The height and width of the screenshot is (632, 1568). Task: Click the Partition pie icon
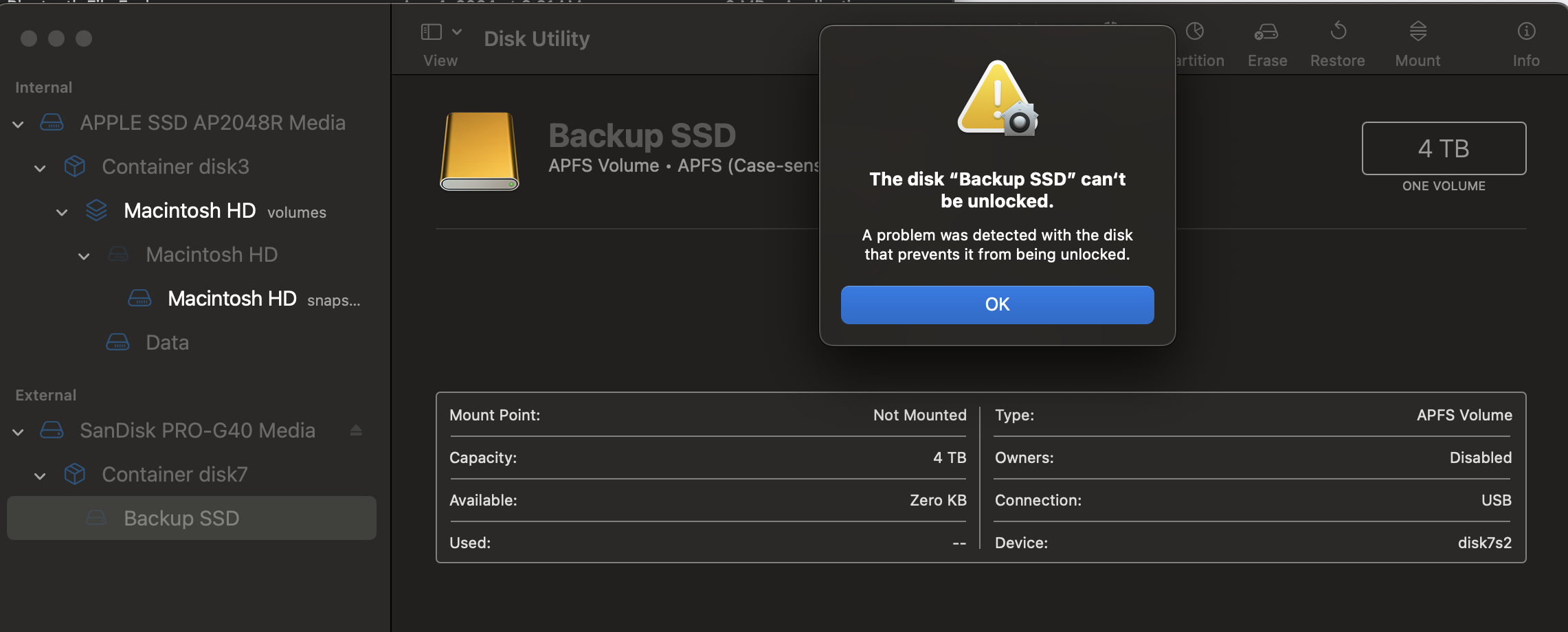[1195, 32]
